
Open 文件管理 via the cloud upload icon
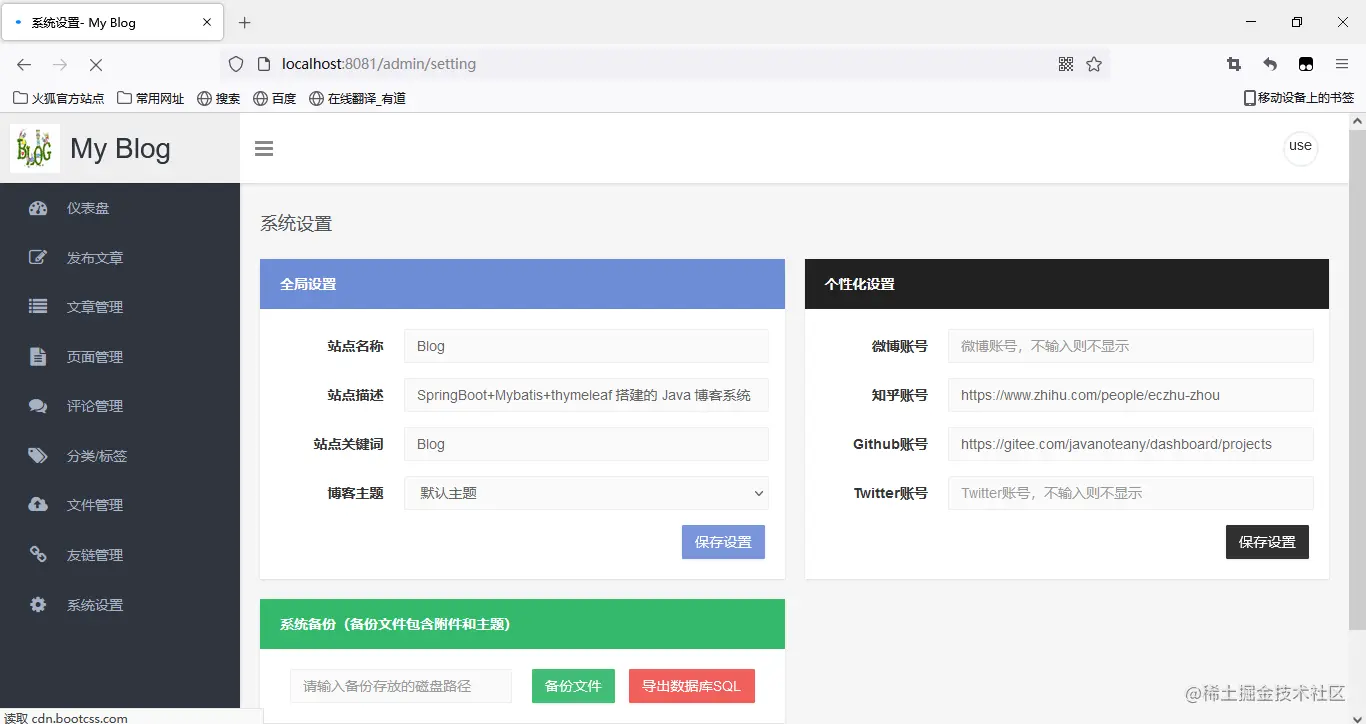coord(37,505)
